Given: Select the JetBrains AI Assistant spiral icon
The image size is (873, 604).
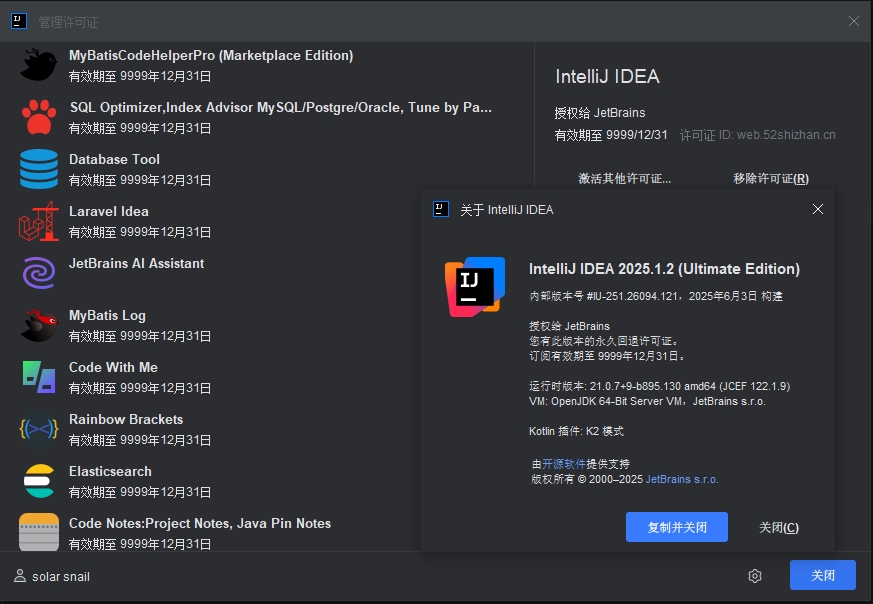Looking at the screenshot, I should [38, 273].
